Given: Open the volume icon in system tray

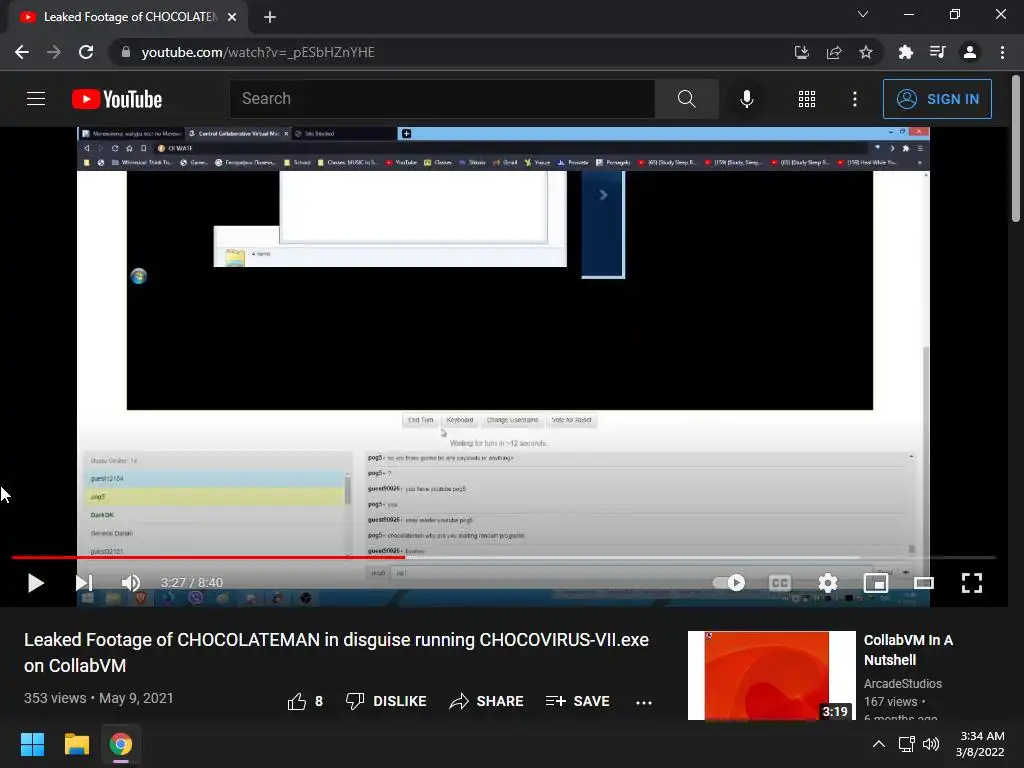Looking at the screenshot, I should pyautogui.click(x=931, y=744).
